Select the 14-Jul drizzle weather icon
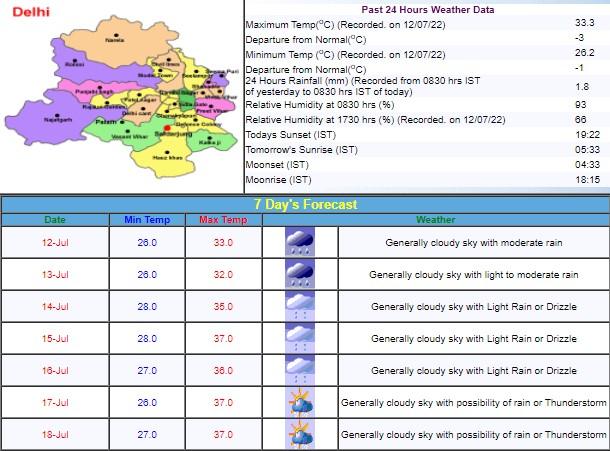The height and width of the screenshot is (451, 610). (299, 307)
